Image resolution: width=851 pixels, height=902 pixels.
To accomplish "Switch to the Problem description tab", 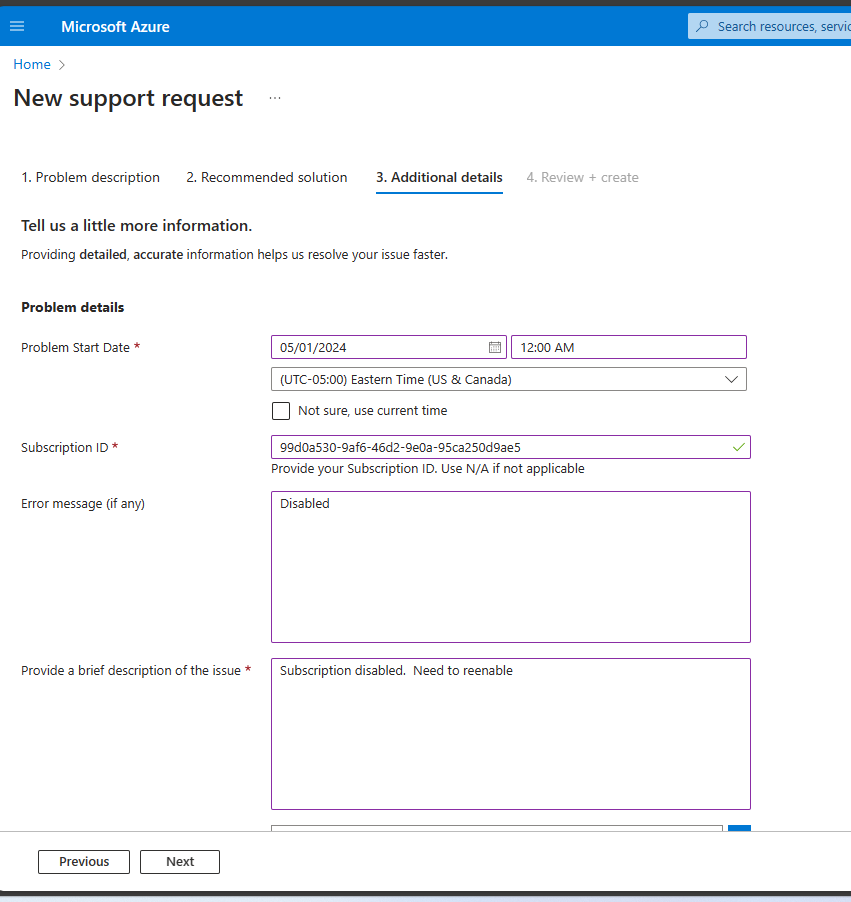I will click(x=90, y=177).
